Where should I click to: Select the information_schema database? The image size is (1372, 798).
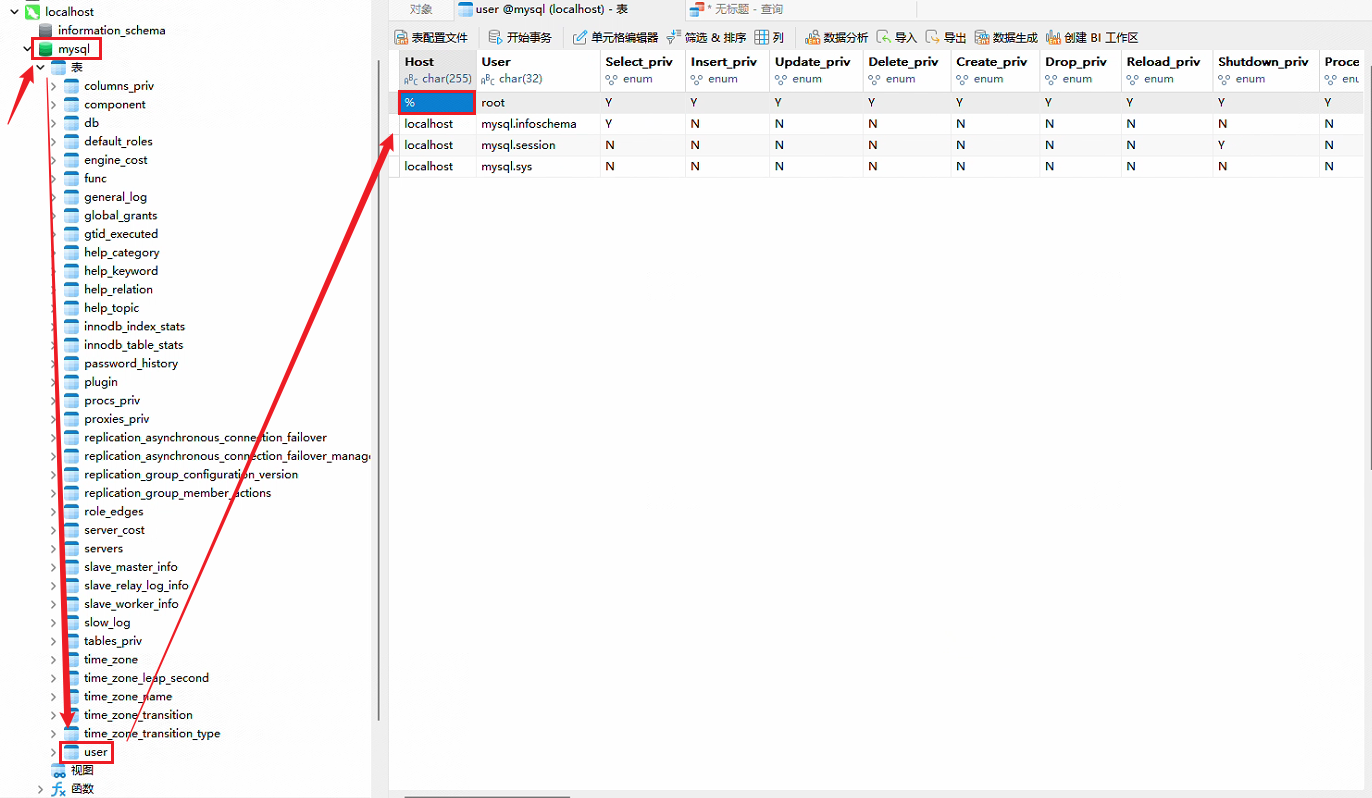point(111,30)
